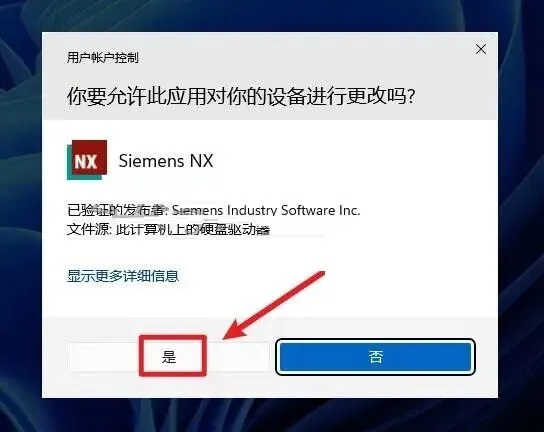Select the Siemens Industry Software Inc. publisher text
544x432 pixels.
click(266, 210)
